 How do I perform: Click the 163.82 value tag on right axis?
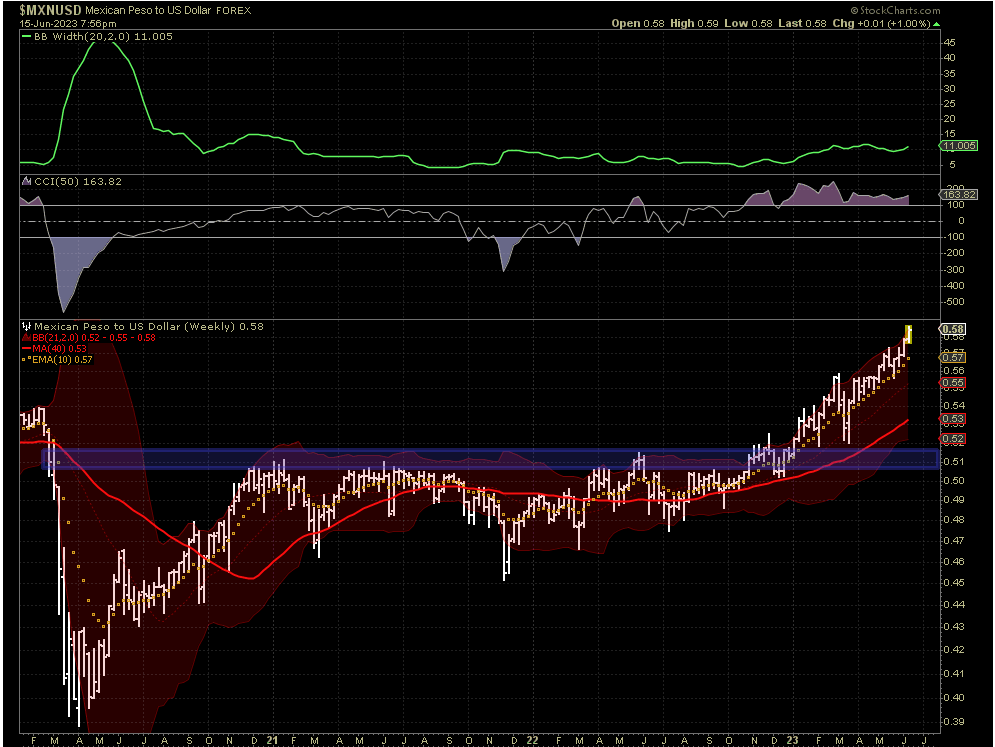tap(959, 195)
